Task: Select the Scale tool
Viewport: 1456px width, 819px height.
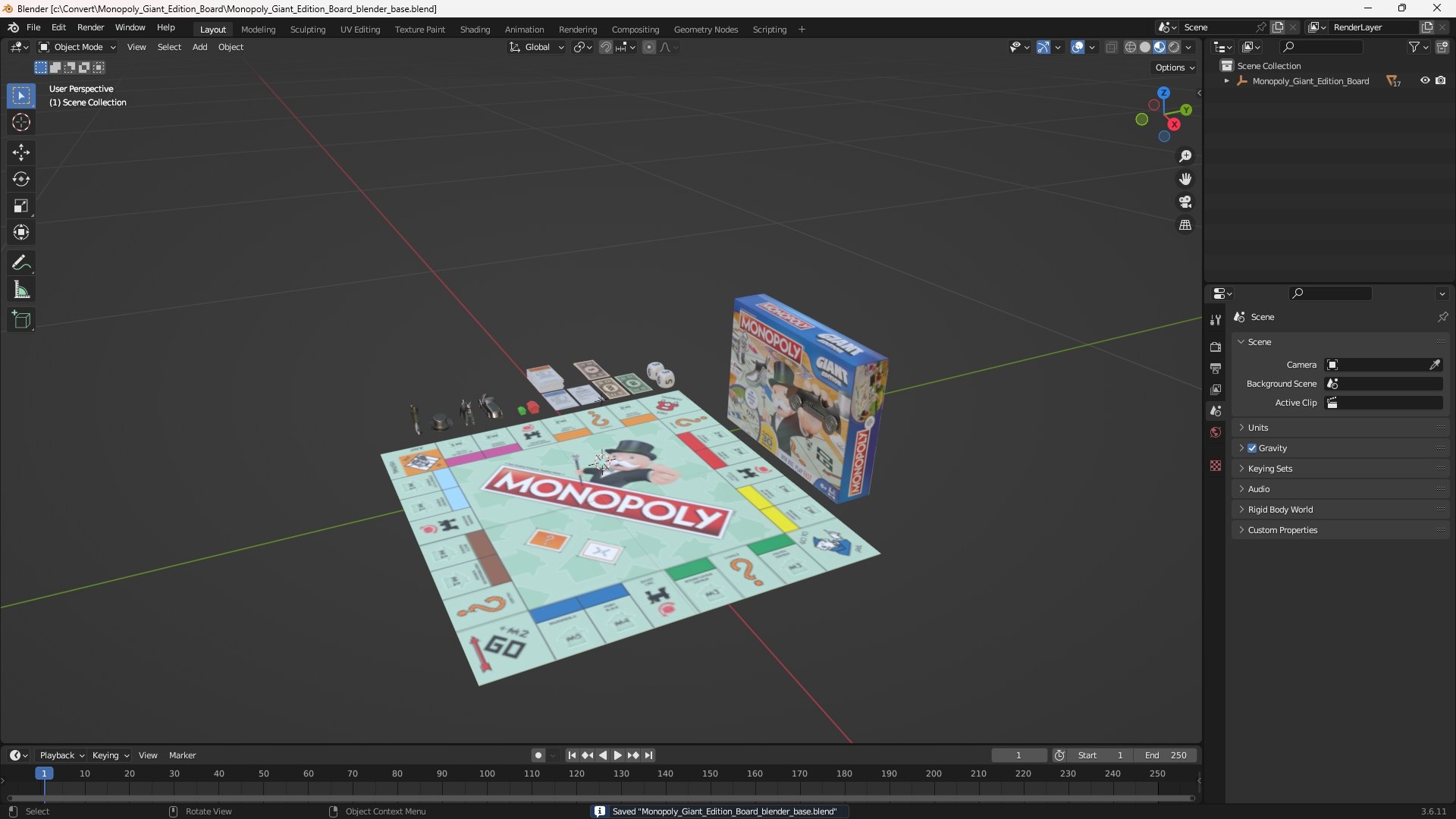Action: click(x=21, y=206)
